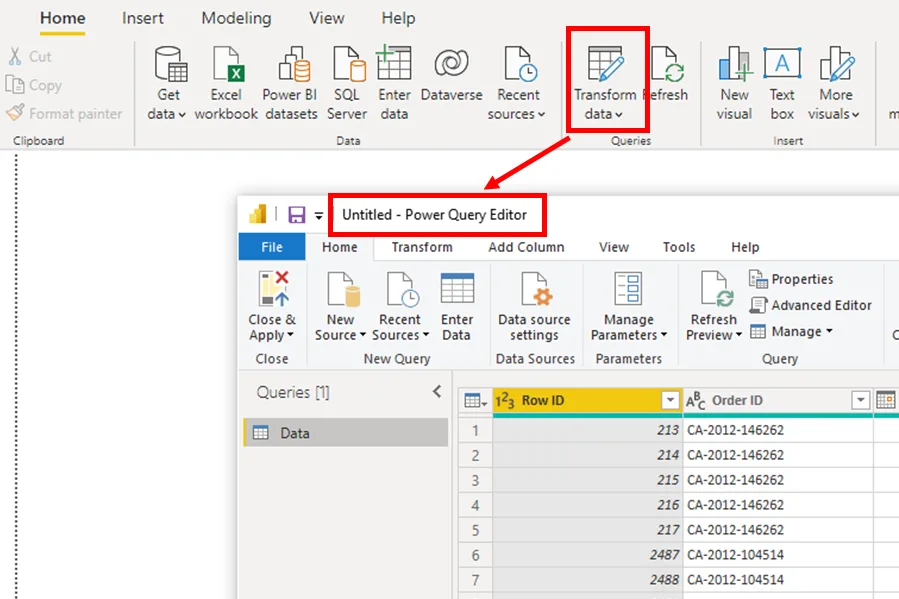Switch to the Insert ribbon tab
Viewport: 899px width, 599px height.
tap(142, 18)
